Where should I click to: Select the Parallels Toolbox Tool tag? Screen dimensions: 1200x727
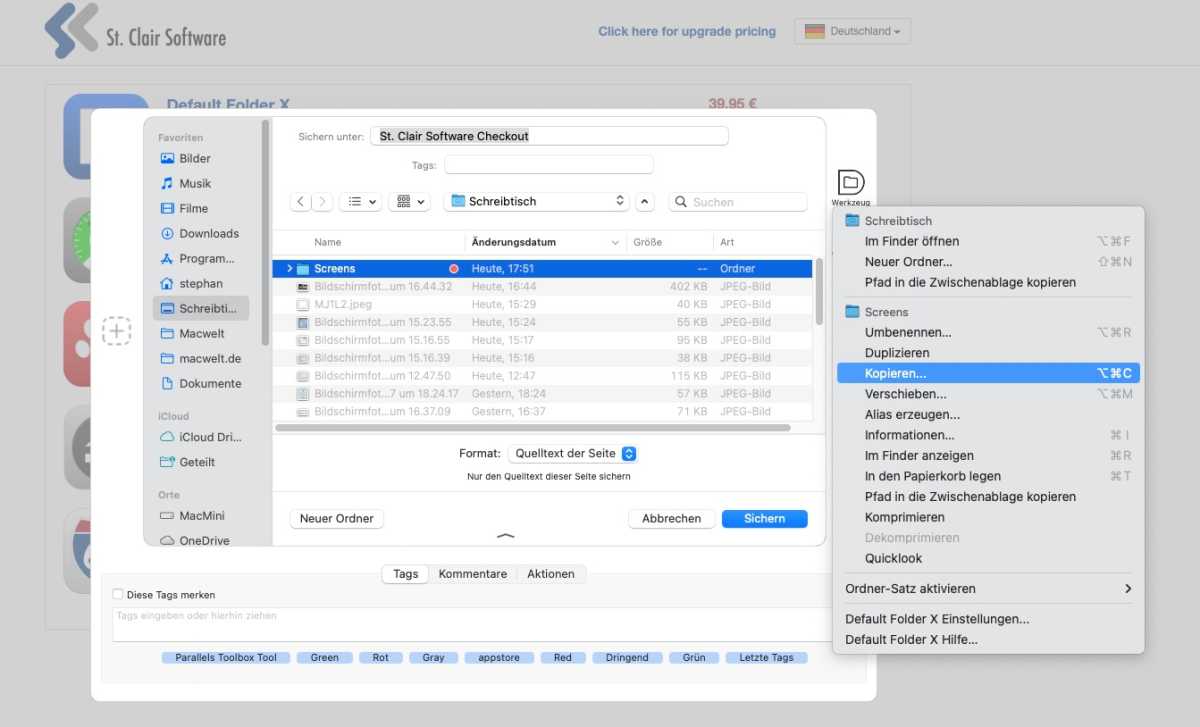tap(226, 657)
